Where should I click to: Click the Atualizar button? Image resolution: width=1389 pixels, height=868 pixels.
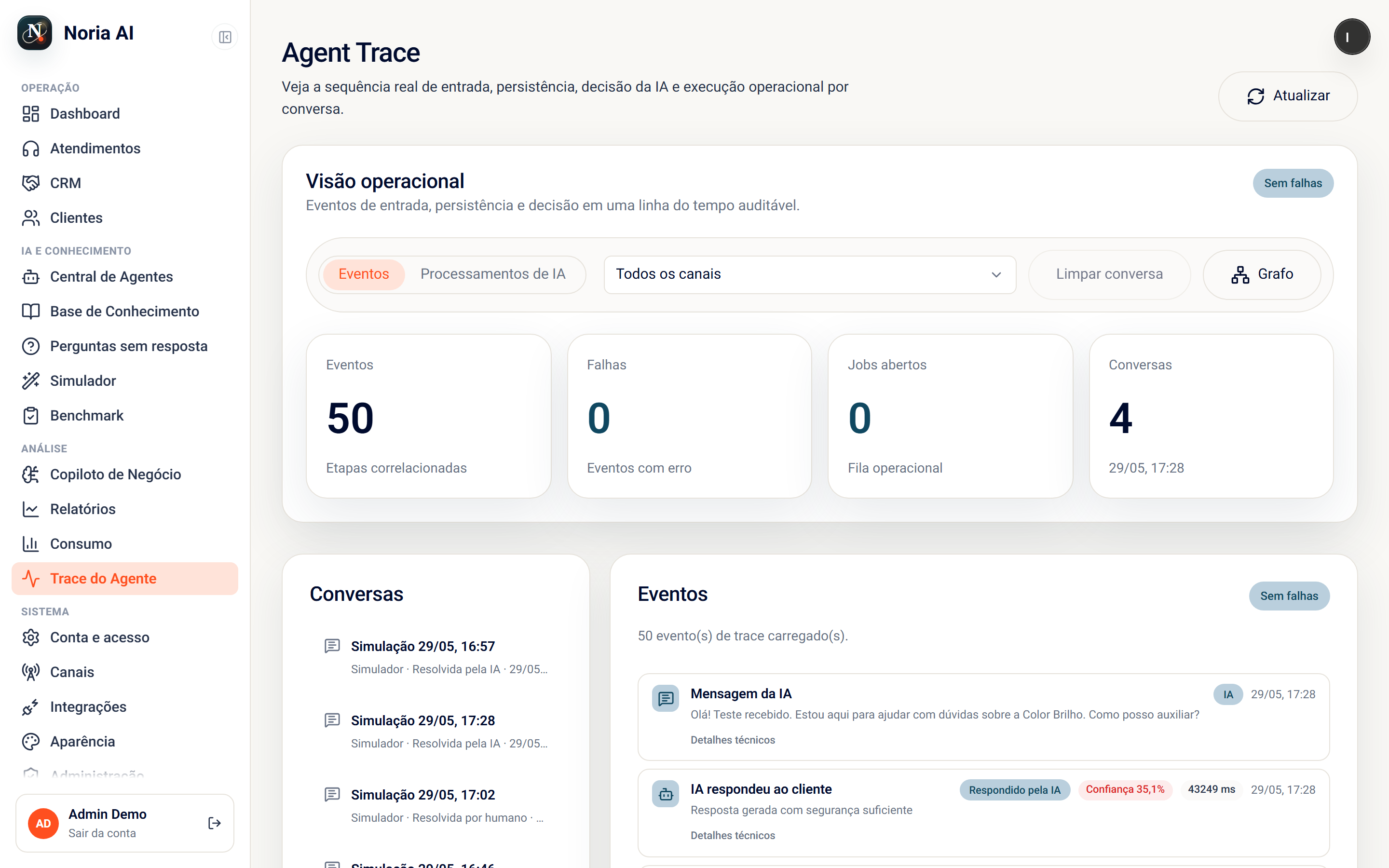(1287, 96)
